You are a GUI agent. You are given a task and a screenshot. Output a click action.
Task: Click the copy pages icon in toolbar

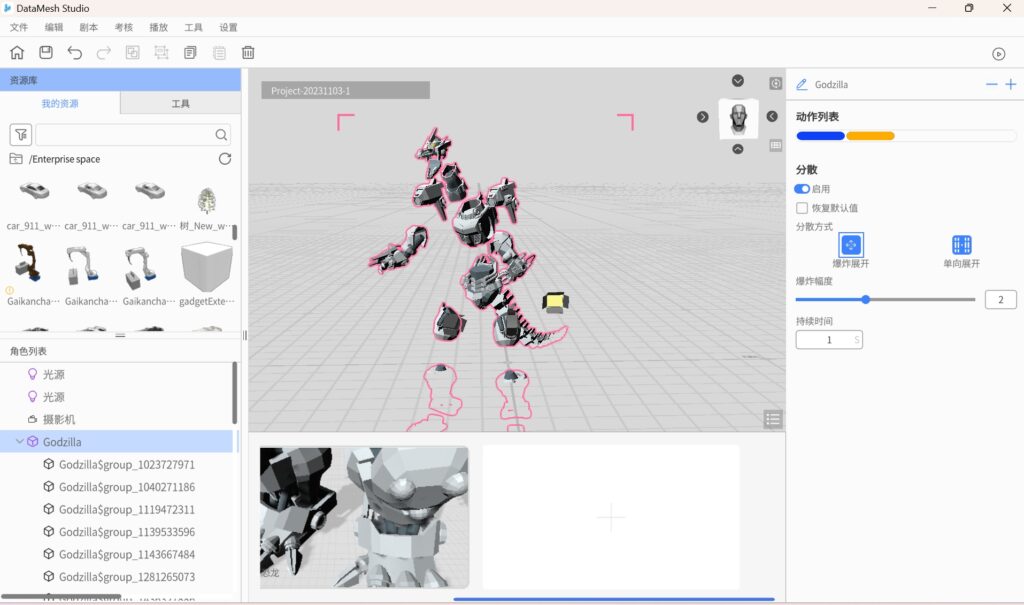pyautogui.click(x=190, y=53)
